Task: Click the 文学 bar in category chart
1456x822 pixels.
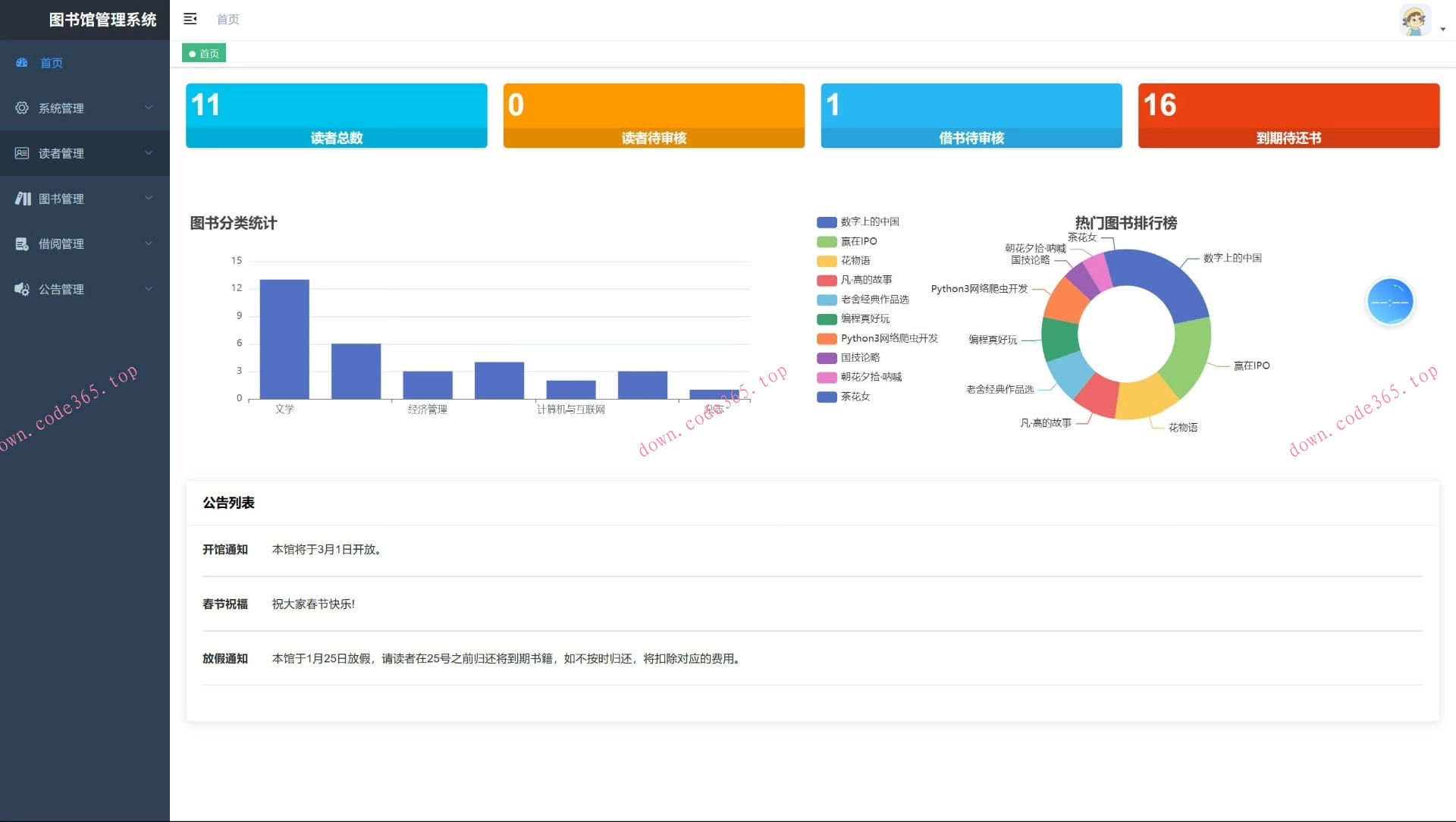Action: [x=284, y=339]
